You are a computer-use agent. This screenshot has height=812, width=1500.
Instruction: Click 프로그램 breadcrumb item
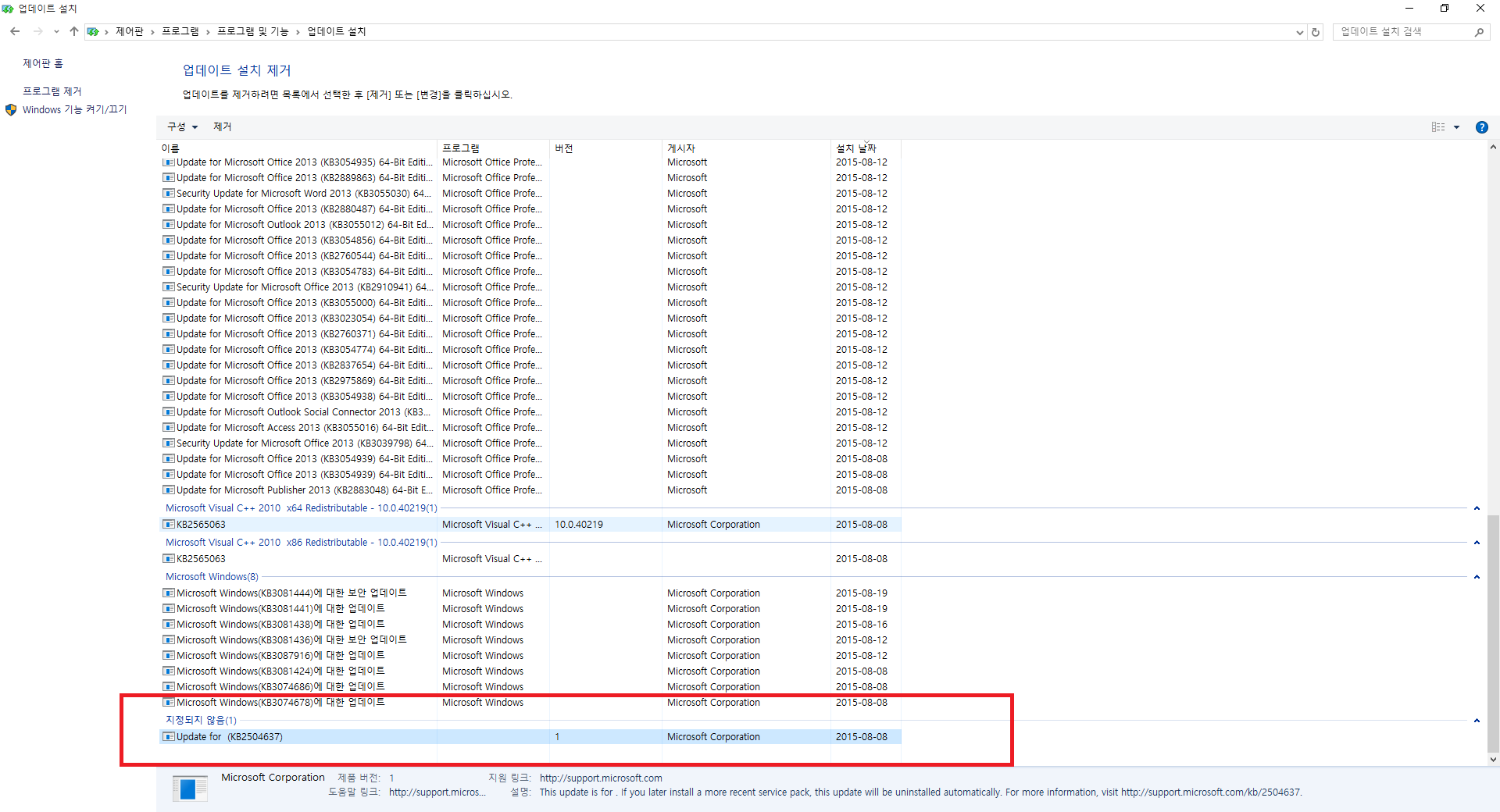pyautogui.click(x=180, y=31)
